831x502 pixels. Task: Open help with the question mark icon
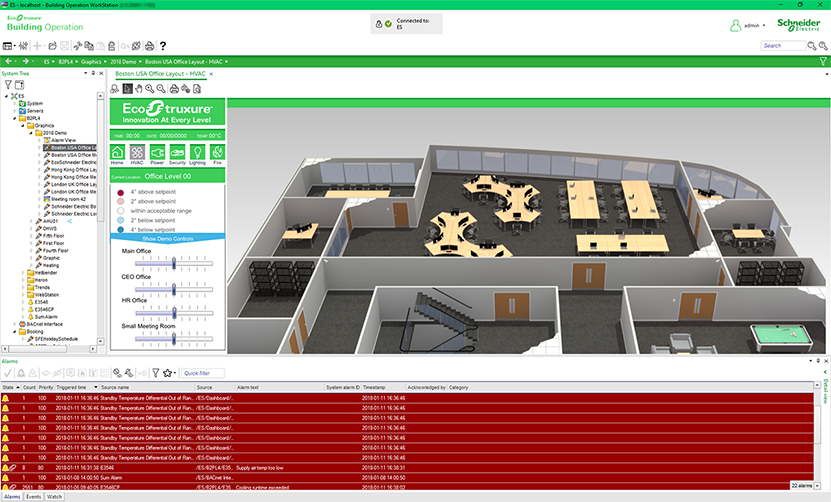163,46
